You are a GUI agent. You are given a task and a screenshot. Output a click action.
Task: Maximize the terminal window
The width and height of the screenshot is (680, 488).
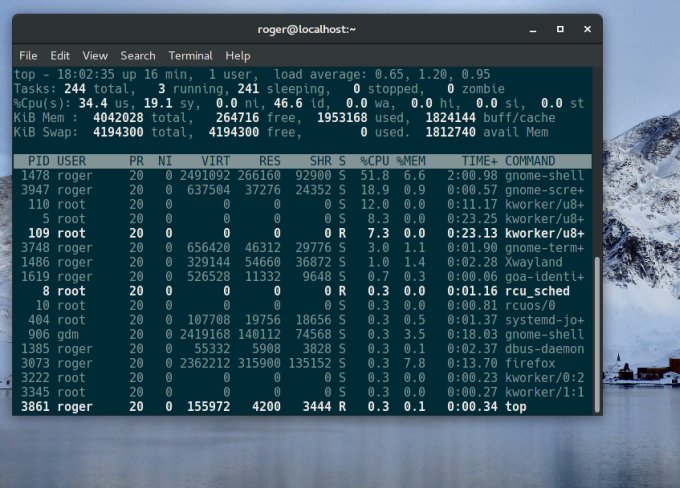[x=560, y=29]
